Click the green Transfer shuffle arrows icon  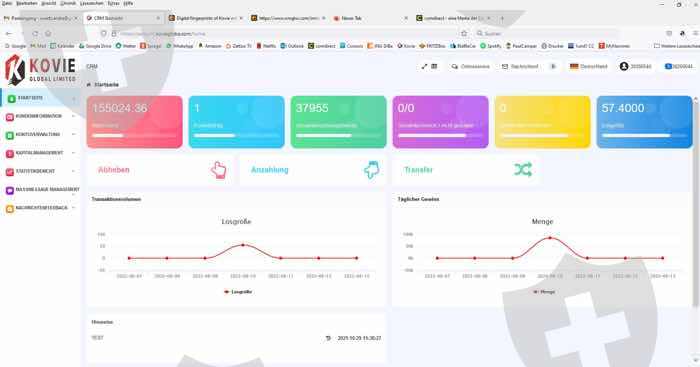(x=523, y=170)
